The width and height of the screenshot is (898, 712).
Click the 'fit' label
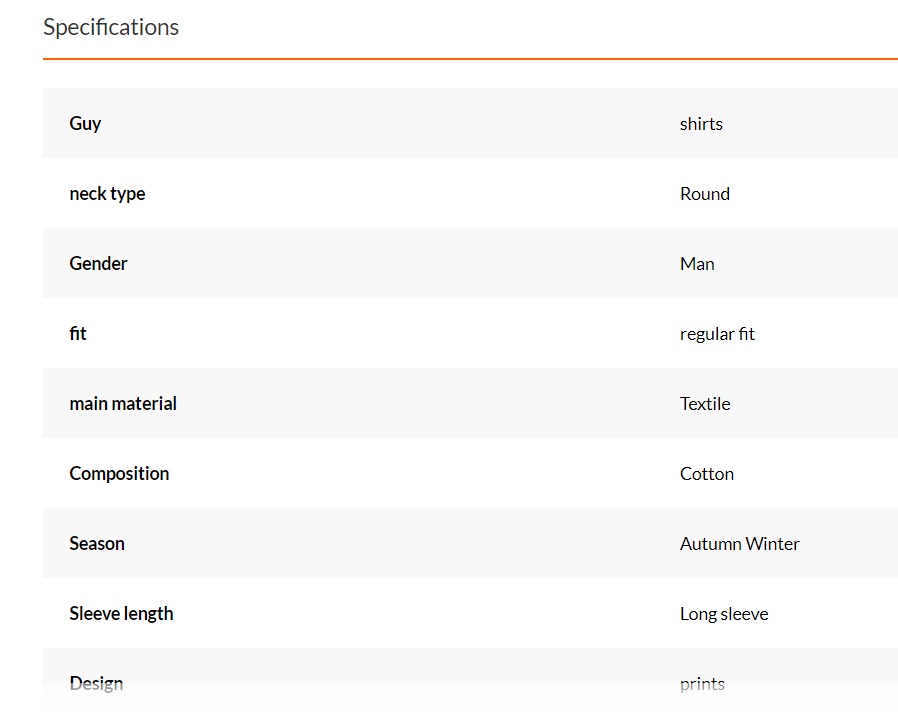78,333
